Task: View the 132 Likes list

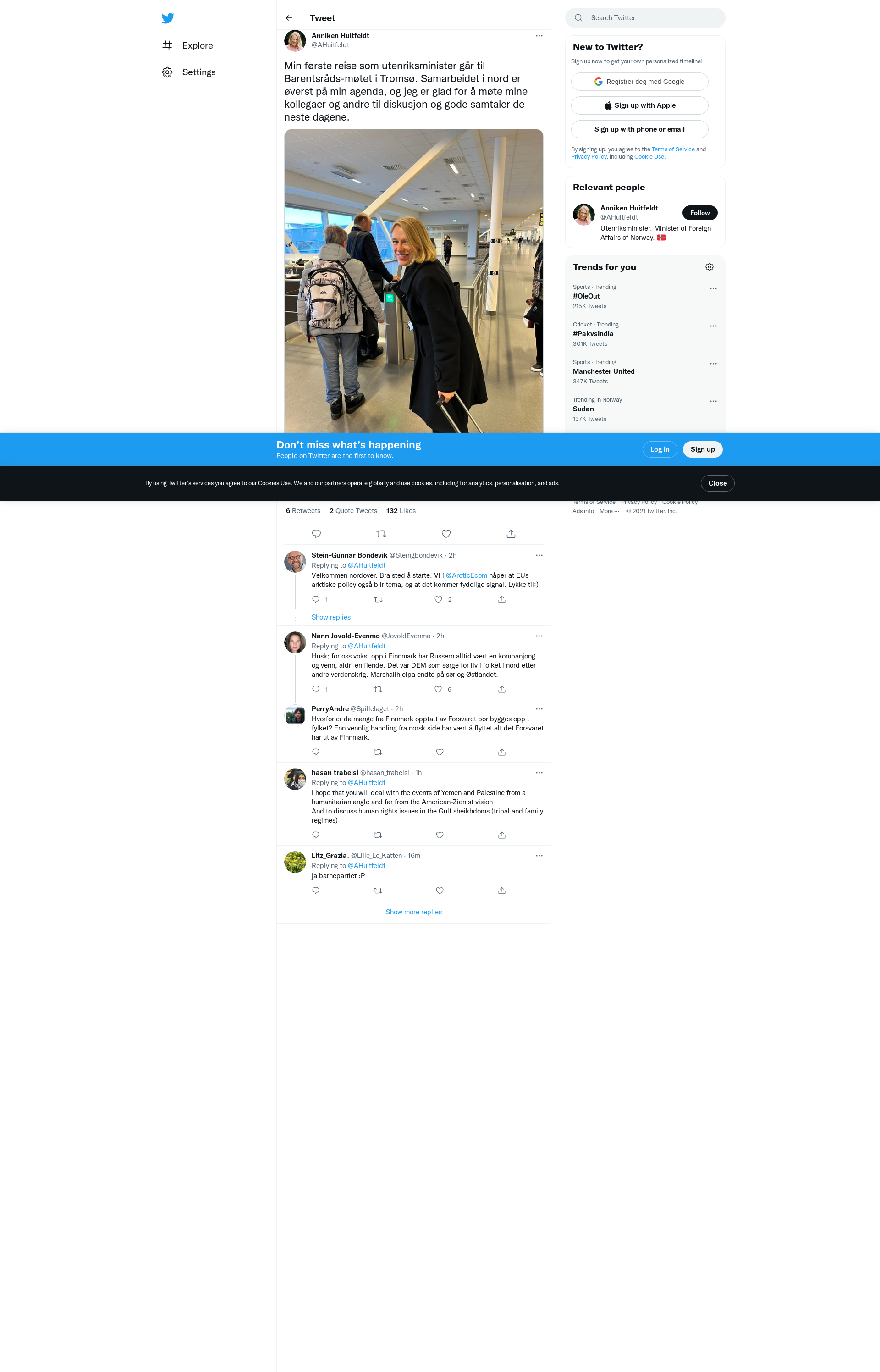Action: pyautogui.click(x=401, y=511)
